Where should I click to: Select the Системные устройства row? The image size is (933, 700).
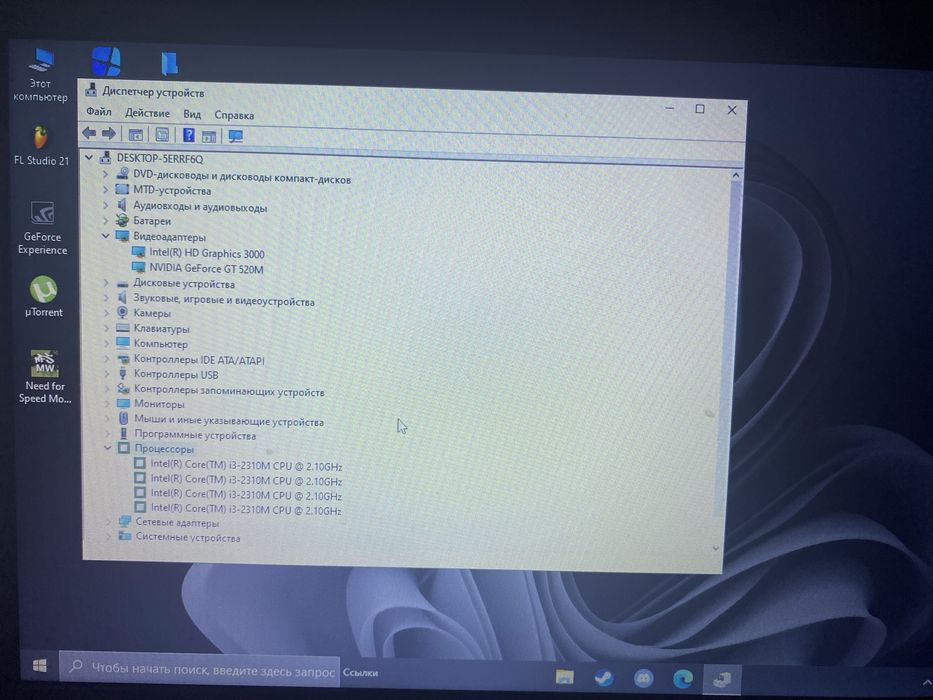[180, 537]
